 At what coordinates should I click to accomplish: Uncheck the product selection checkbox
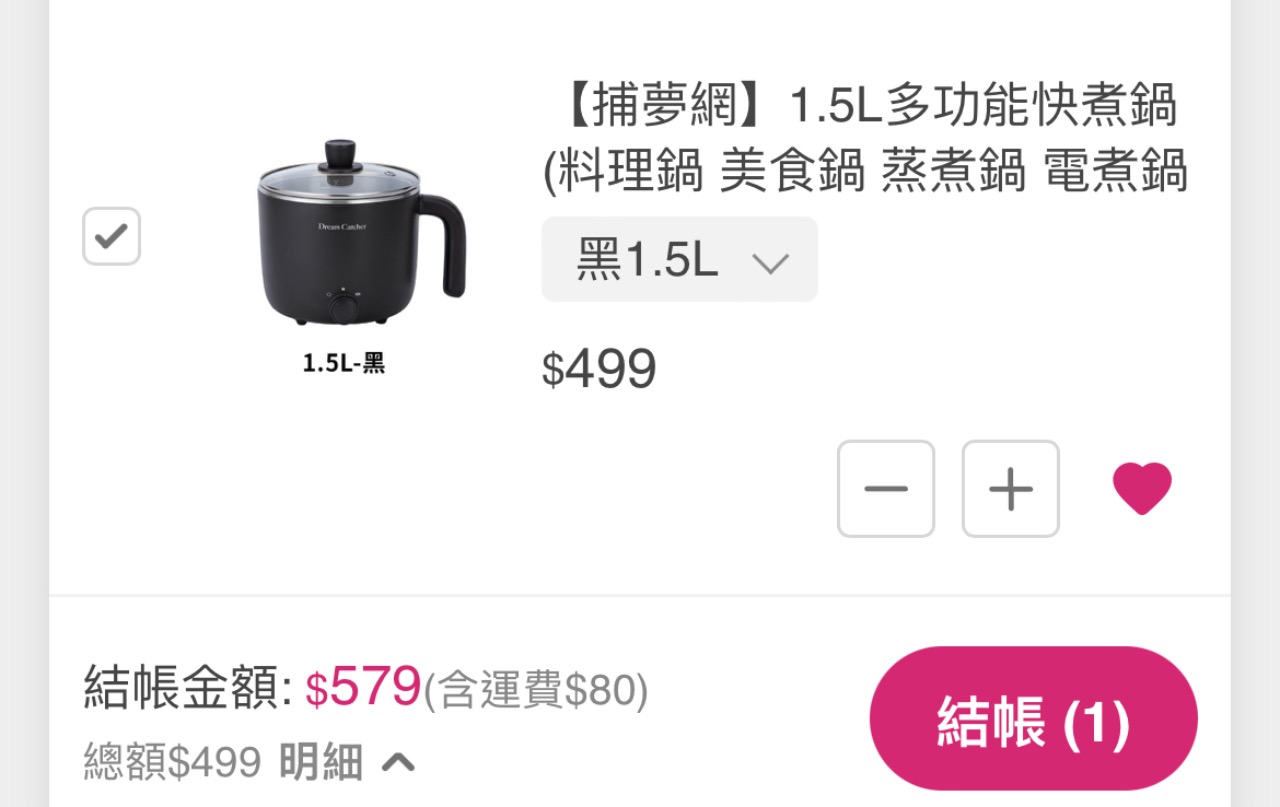click(111, 236)
